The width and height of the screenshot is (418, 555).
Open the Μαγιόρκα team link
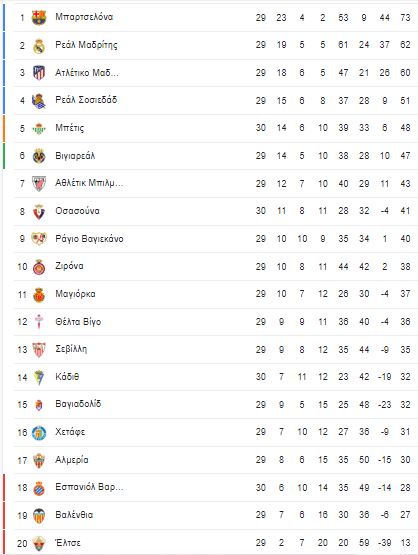click(x=75, y=294)
